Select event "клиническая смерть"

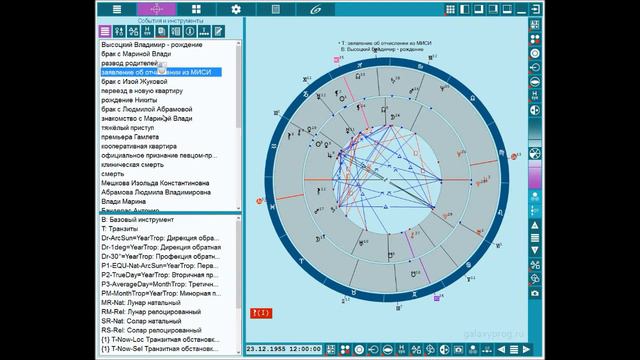pos(132,164)
